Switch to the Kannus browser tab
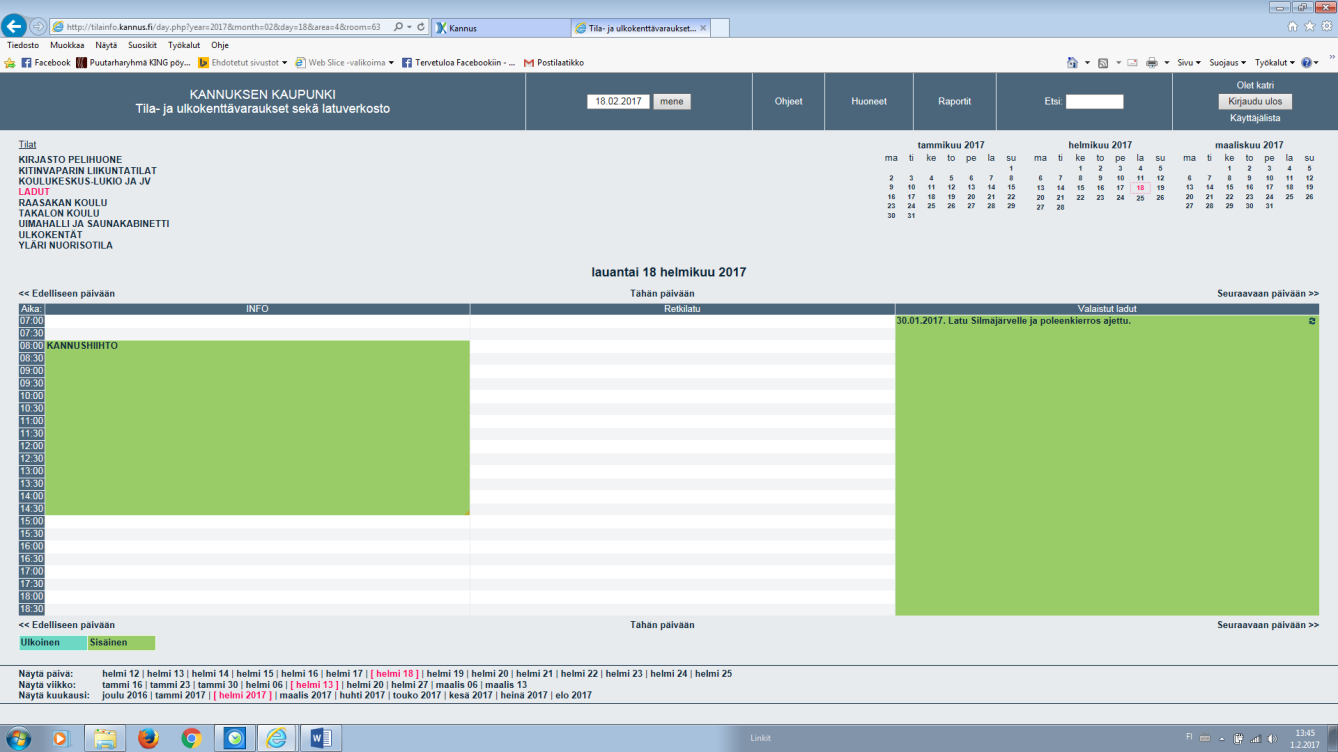 click(500, 28)
